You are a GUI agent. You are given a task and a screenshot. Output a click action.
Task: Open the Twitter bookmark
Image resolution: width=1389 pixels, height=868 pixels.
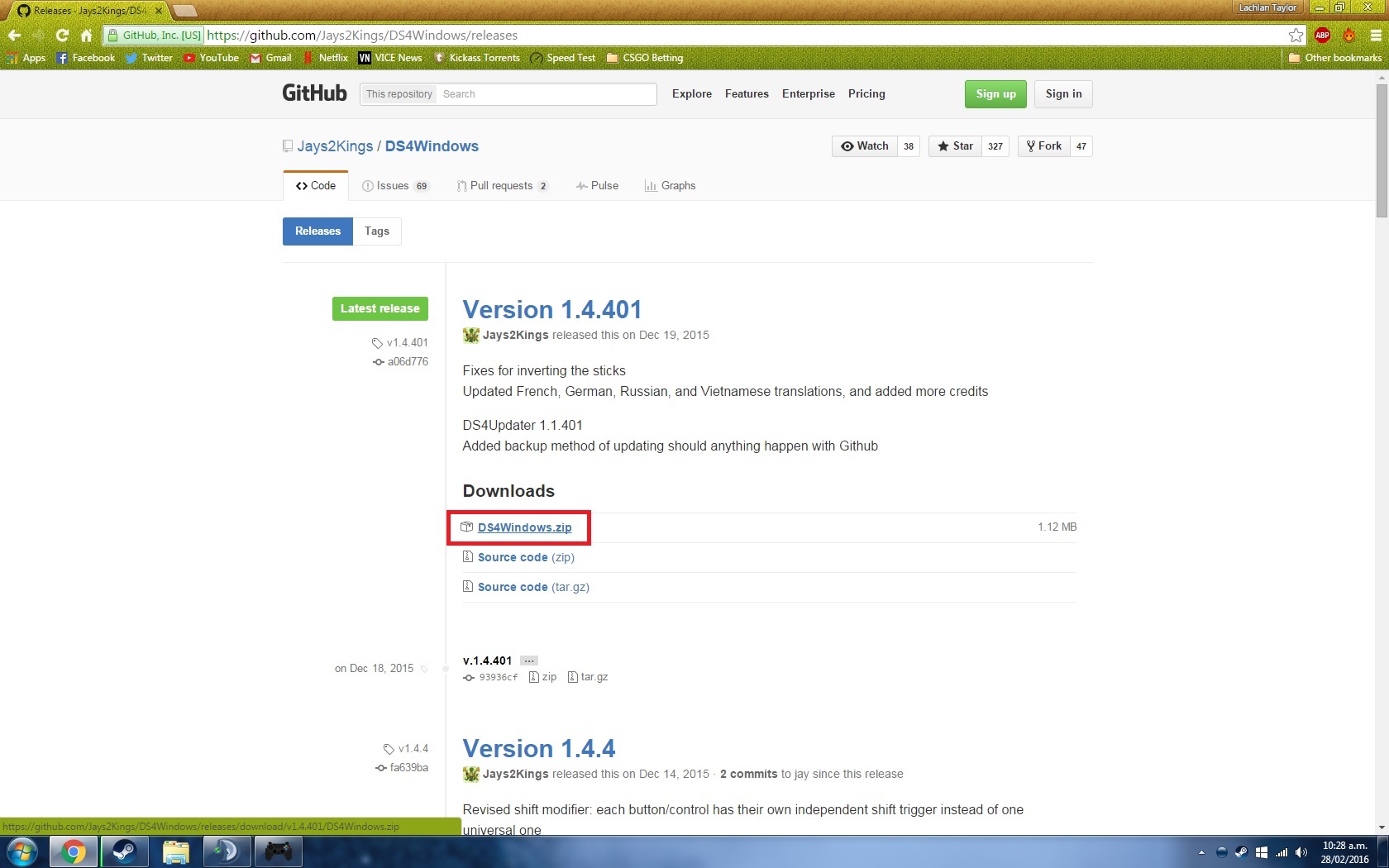149,58
